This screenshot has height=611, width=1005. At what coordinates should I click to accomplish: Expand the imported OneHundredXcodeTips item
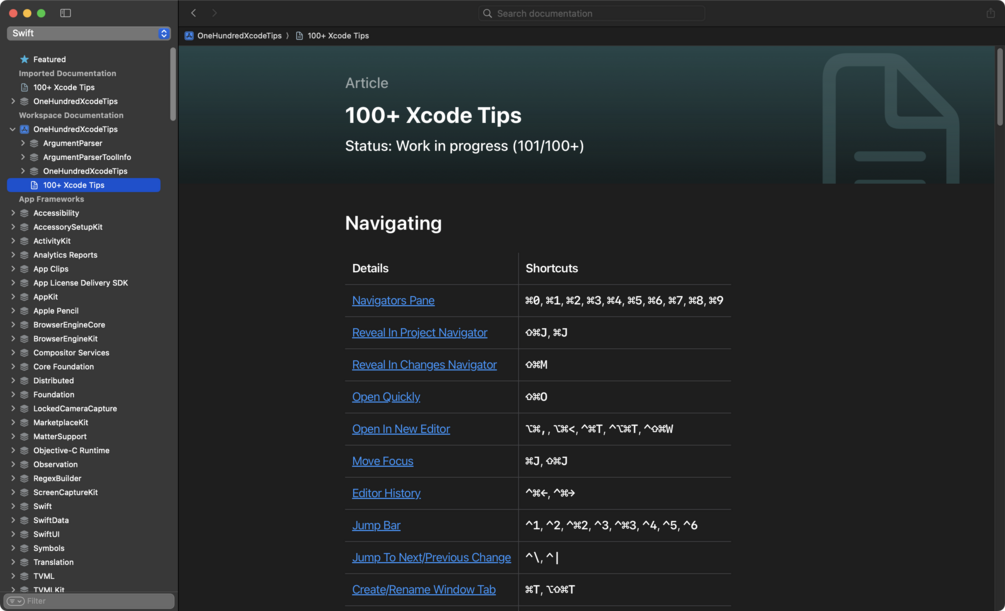[13, 101]
